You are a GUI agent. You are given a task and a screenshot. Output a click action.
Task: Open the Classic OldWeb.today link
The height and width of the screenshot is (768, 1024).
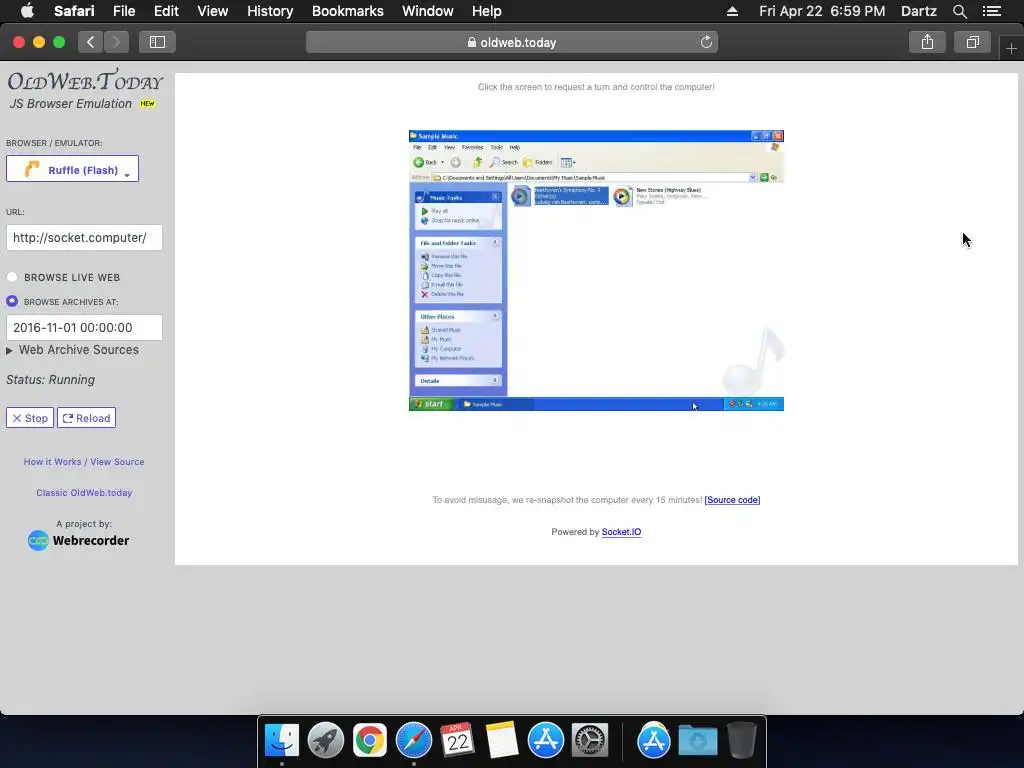coord(84,493)
